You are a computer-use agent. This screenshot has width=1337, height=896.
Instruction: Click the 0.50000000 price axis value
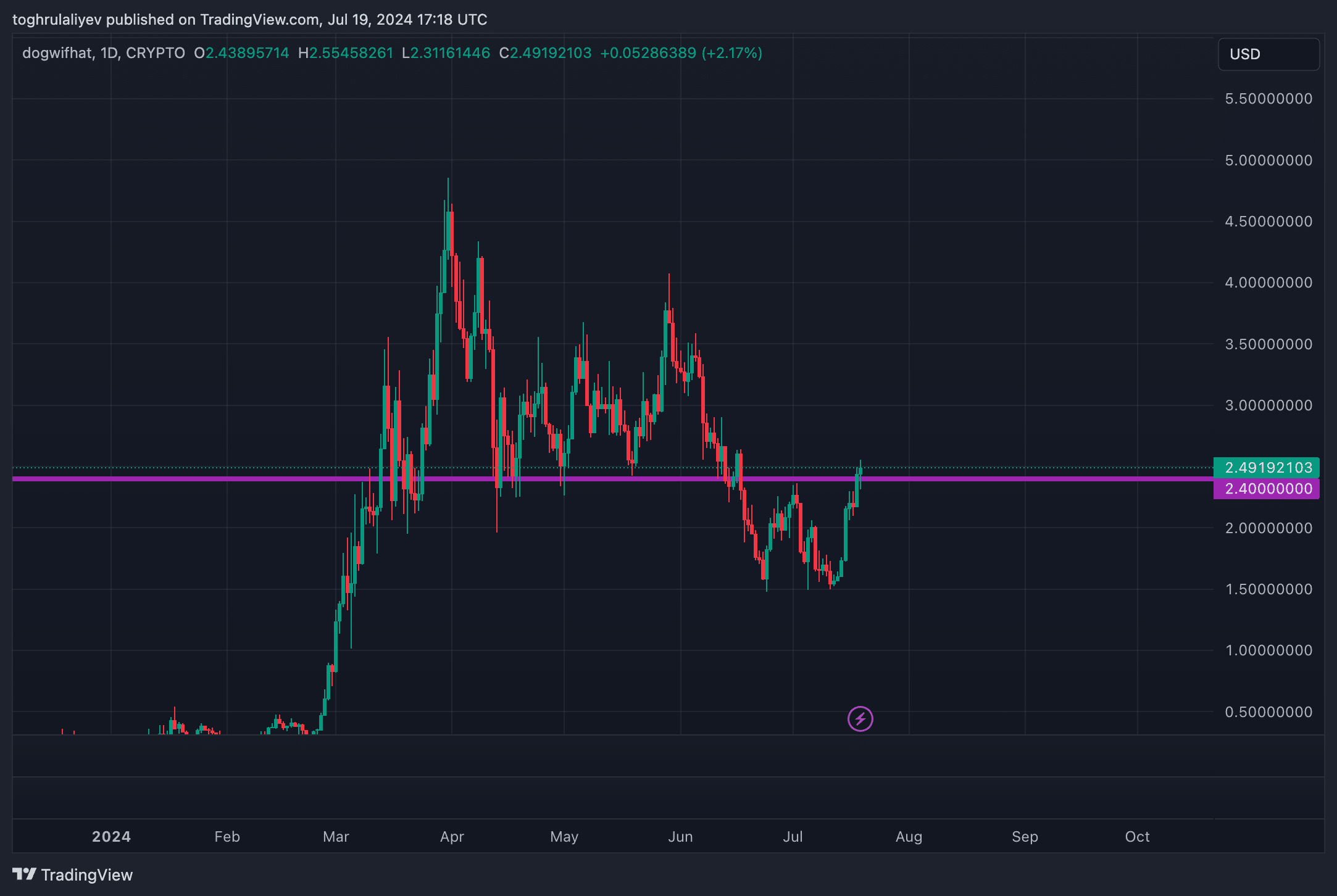pos(1268,712)
